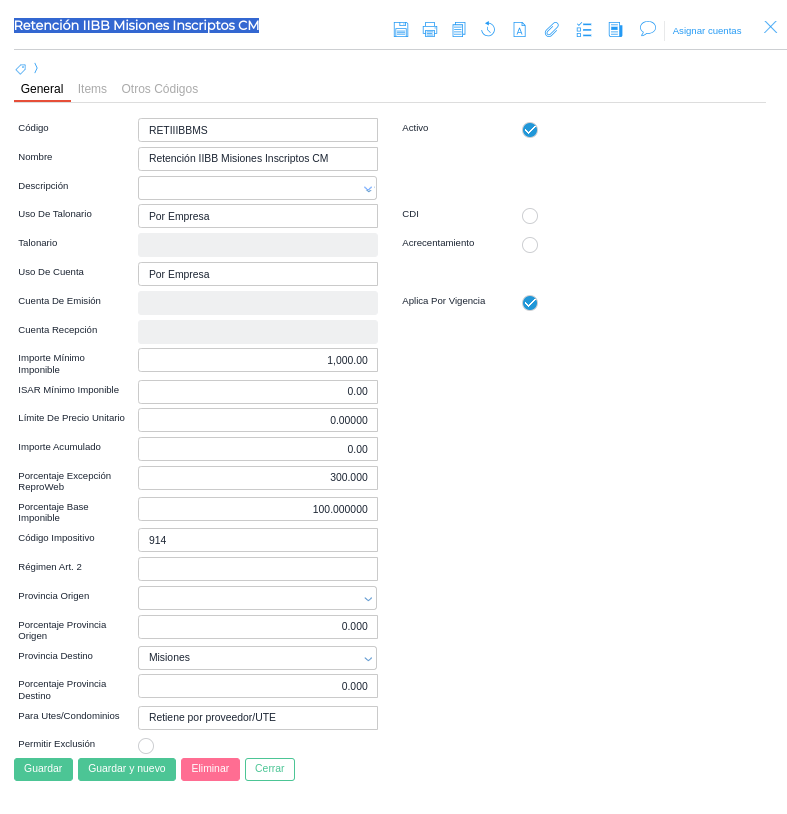The height and width of the screenshot is (814, 787).
Task: Open attachments with the paperclip icon
Action: [552, 30]
